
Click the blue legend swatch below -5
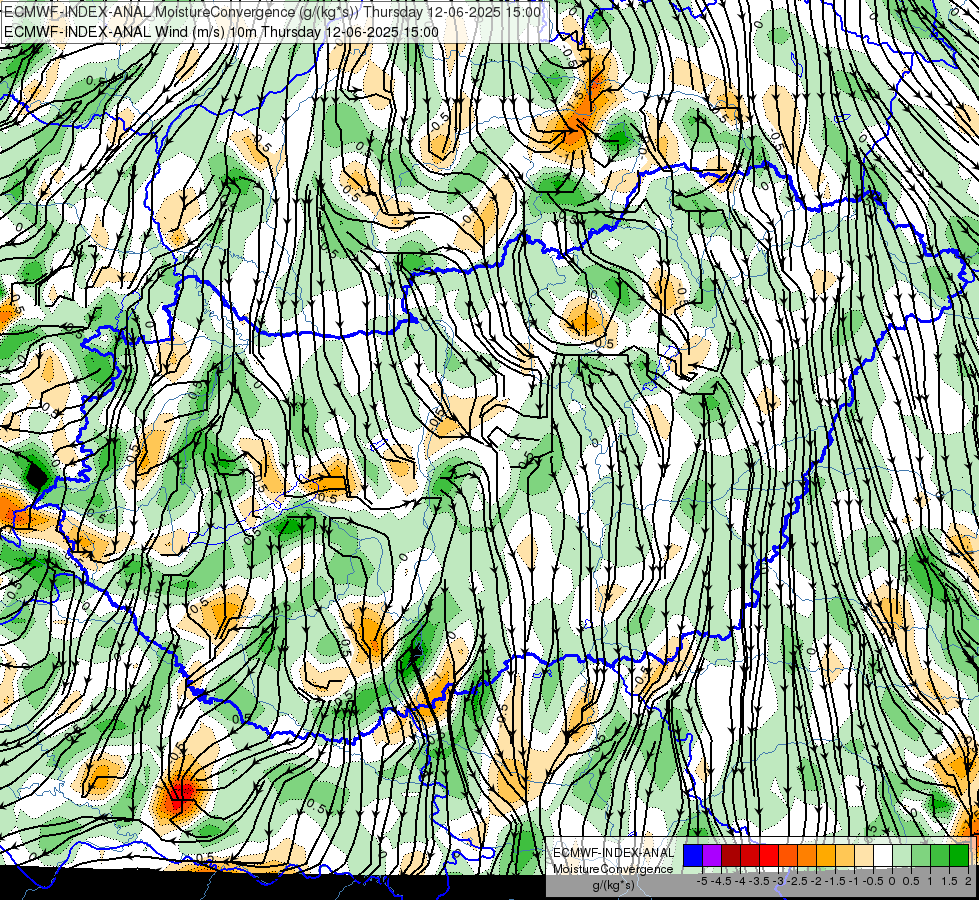(x=693, y=855)
